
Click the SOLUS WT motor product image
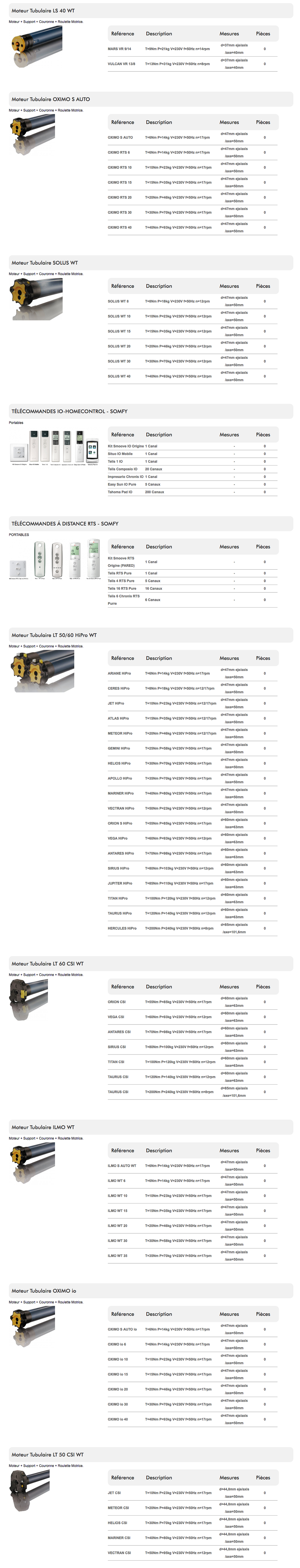pos(37,299)
